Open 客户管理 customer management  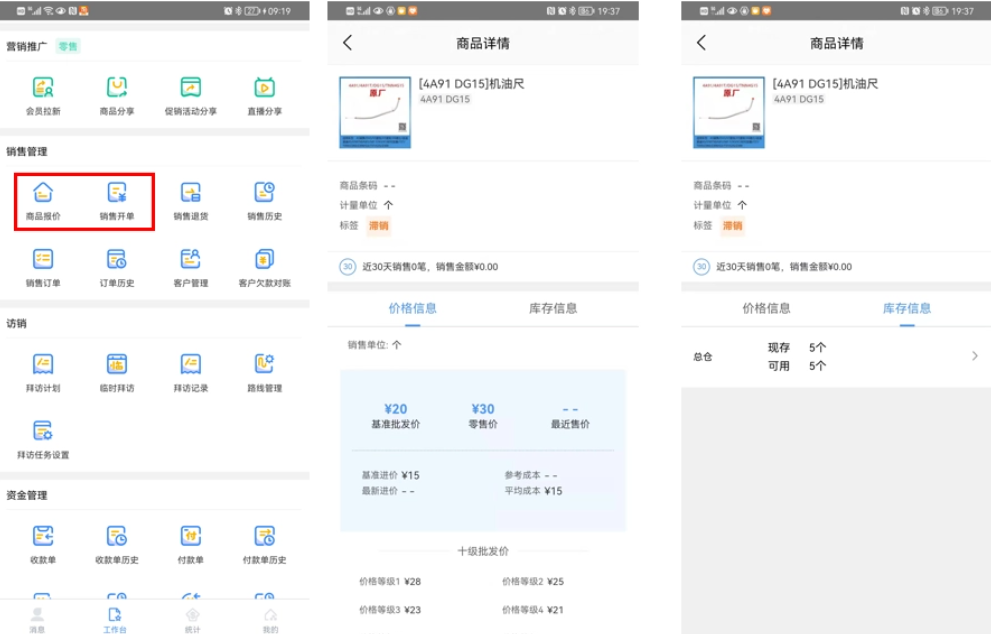pos(191,268)
